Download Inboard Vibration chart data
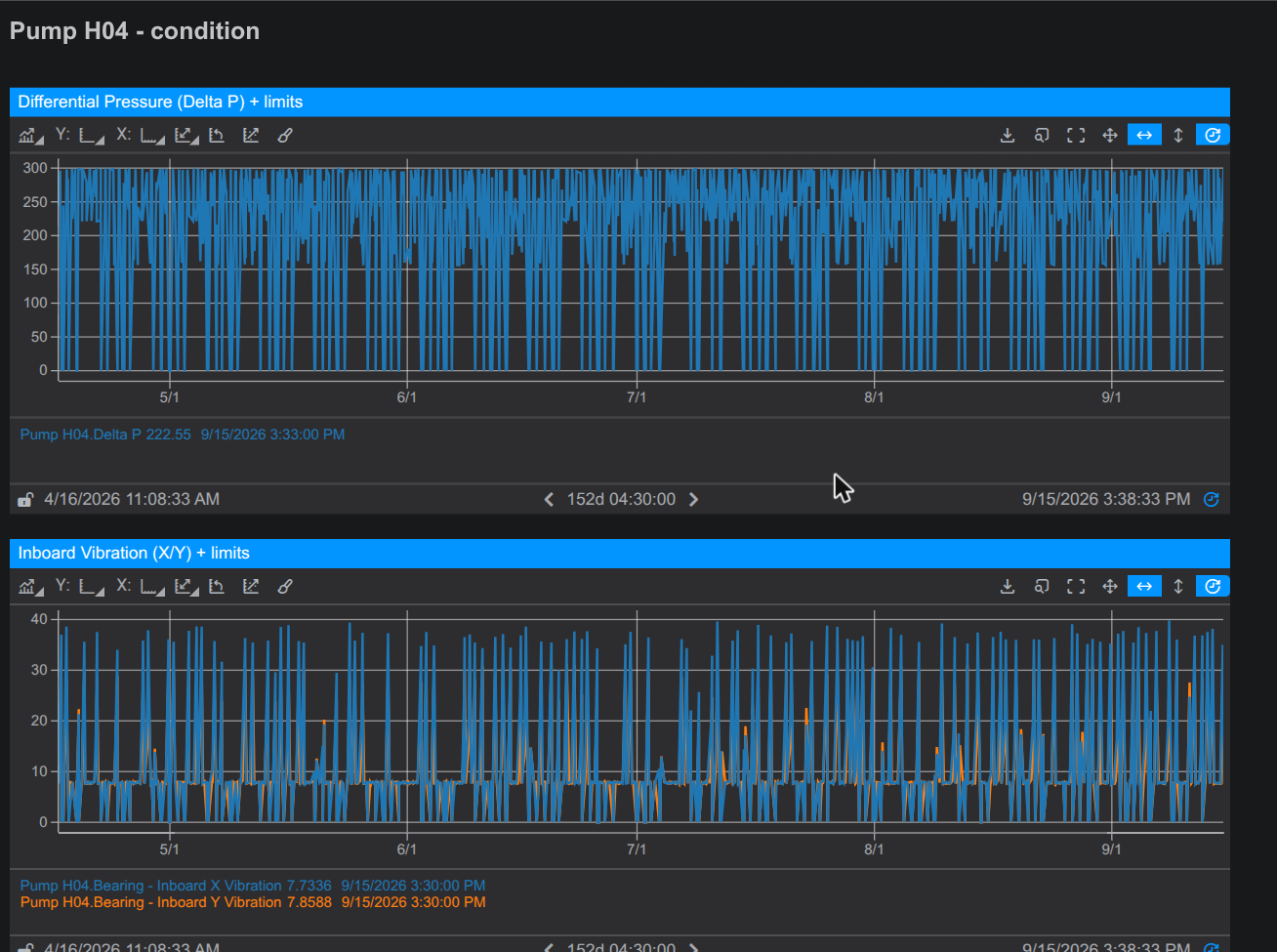 tap(1008, 586)
